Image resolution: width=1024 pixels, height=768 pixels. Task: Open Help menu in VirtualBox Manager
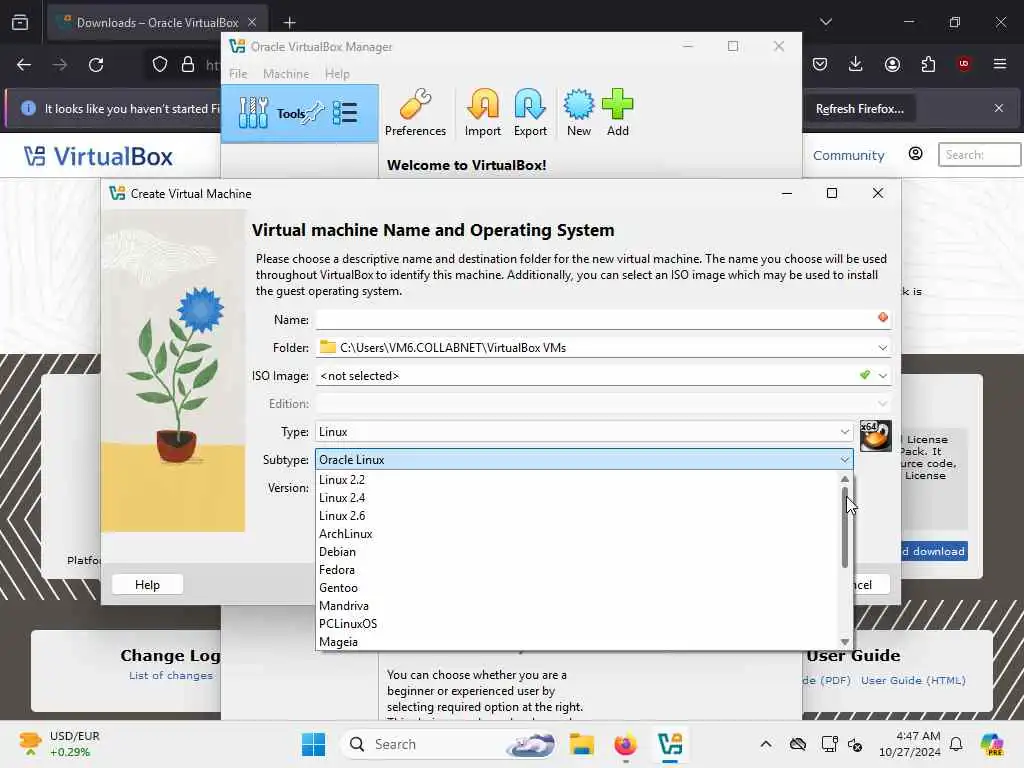click(x=337, y=74)
